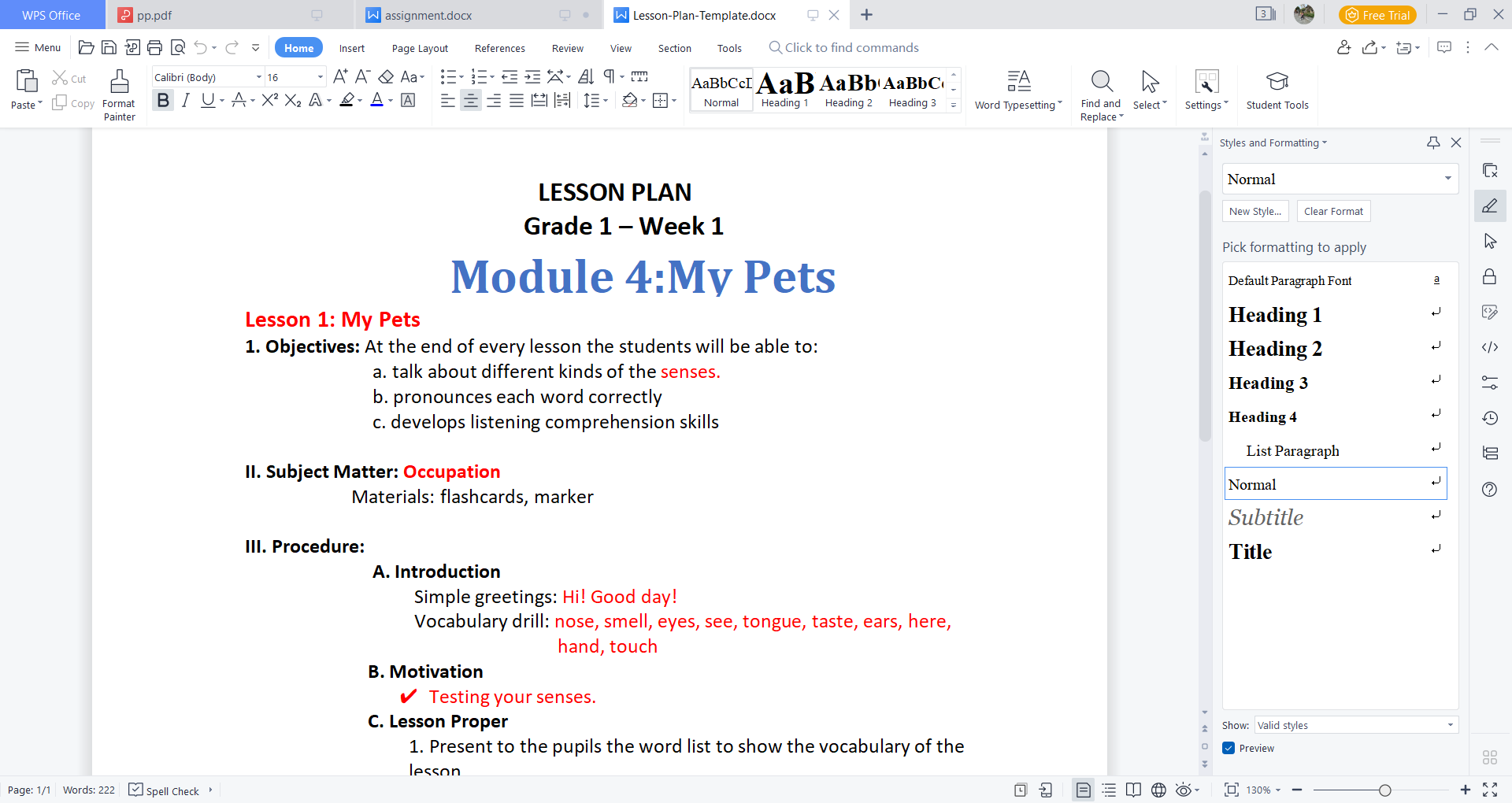Open the Find and Replace tool

click(x=1101, y=95)
